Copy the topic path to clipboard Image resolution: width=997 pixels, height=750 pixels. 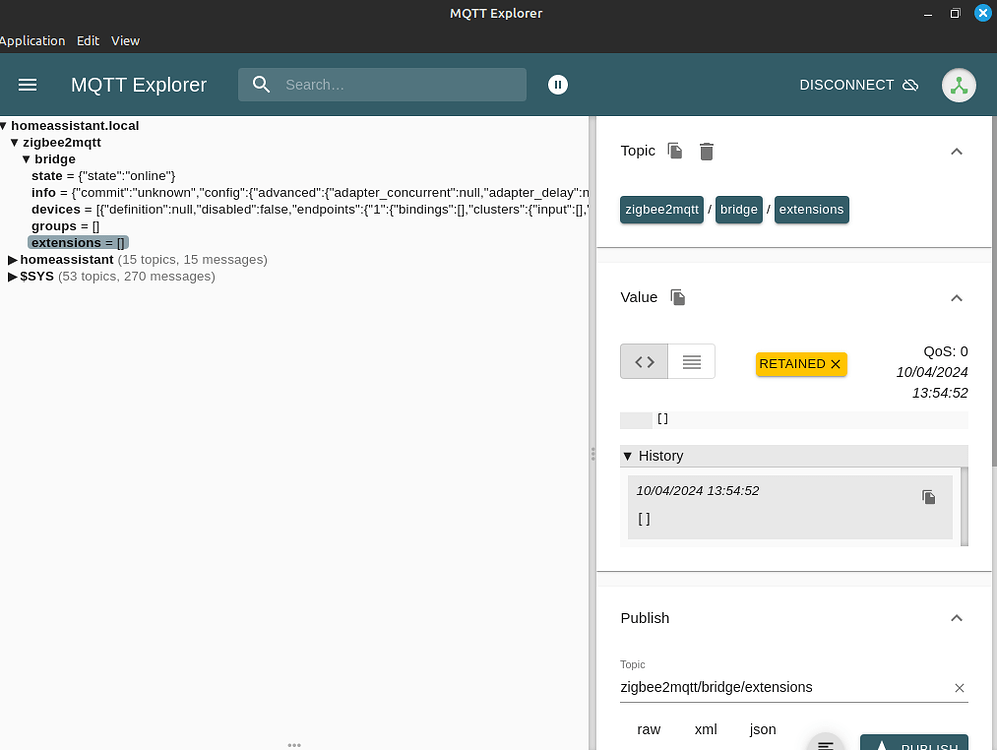pos(675,151)
